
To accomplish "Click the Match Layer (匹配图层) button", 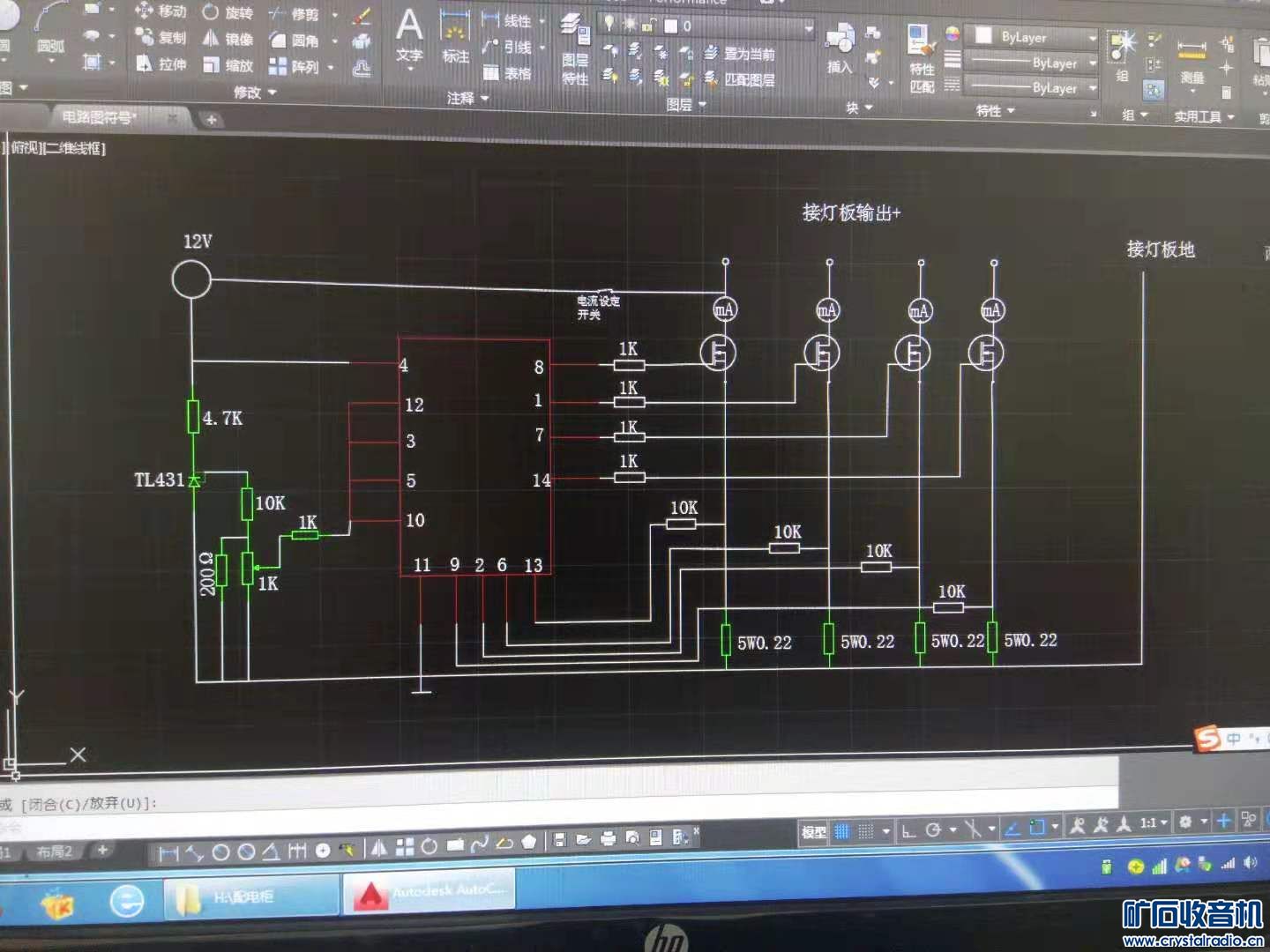I will tap(740, 80).
